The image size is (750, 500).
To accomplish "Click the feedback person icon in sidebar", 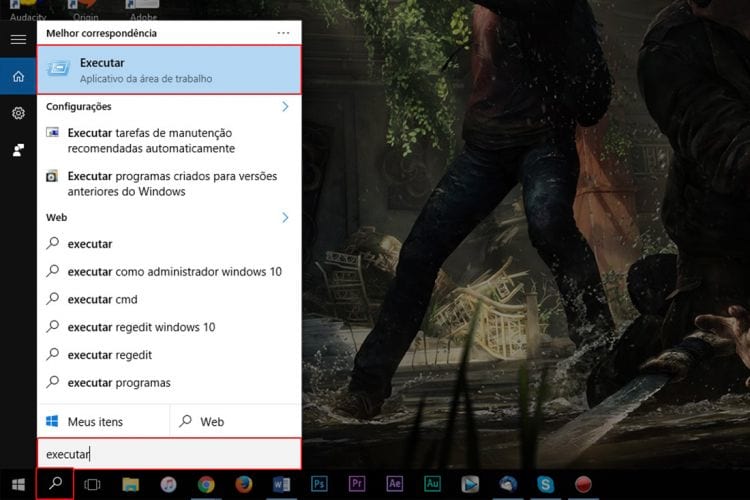I will click(18, 150).
